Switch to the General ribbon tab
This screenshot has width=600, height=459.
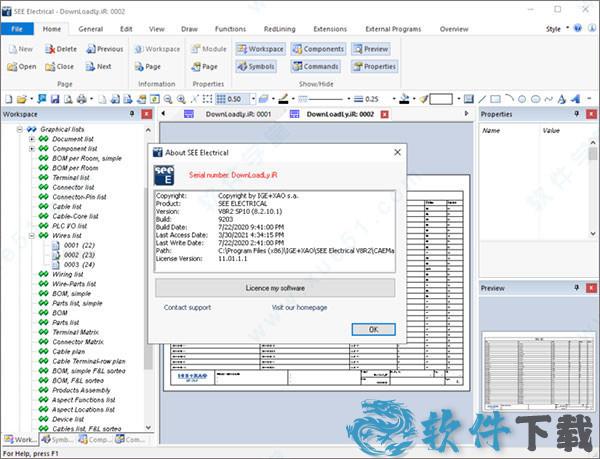click(x=90, y=29)
